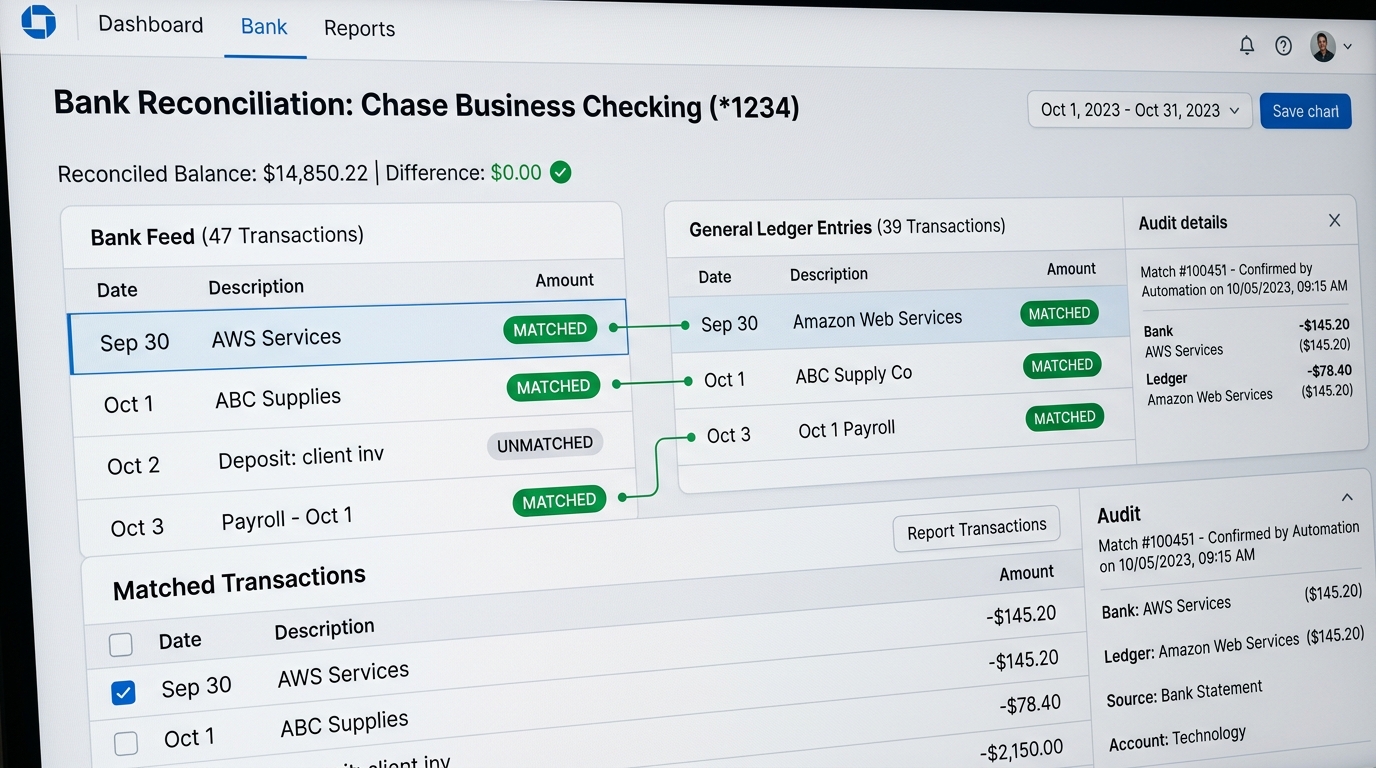This screenshot has height=768, width=1376.
Task: Open the help question mark icon
Action: (1283, 45)
